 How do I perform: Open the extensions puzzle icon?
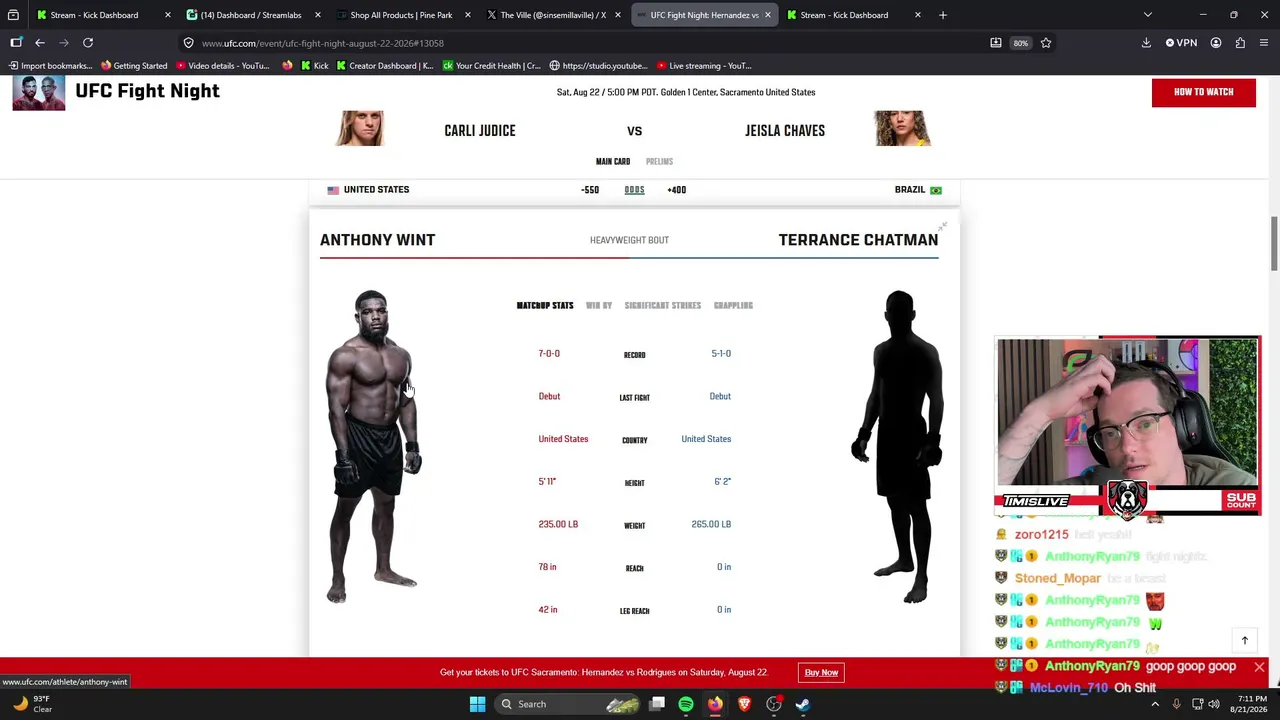coord(1240,43)
